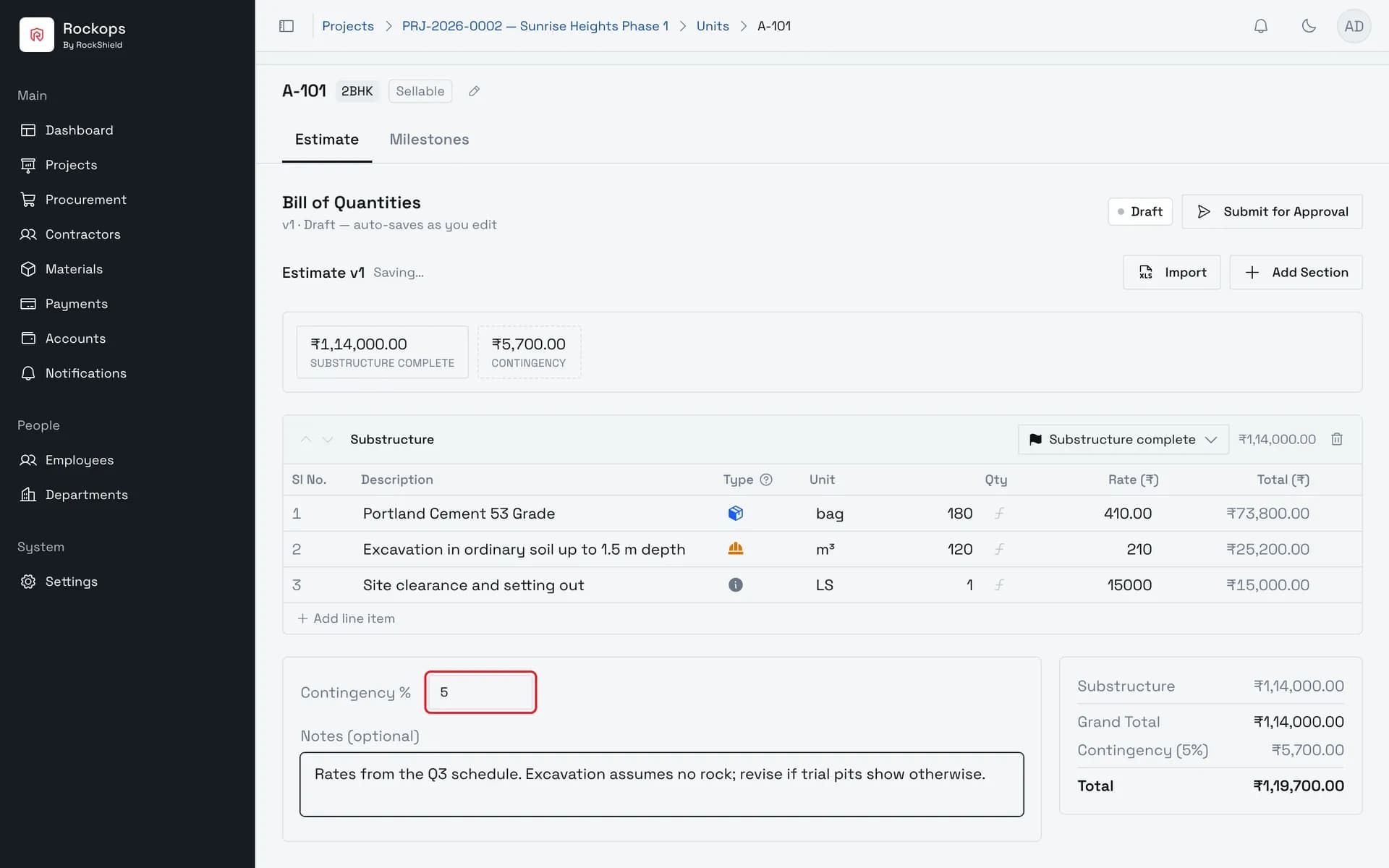Open the Units breadcrumb link
Screen dimensions: 1389x868
point(713,26)
